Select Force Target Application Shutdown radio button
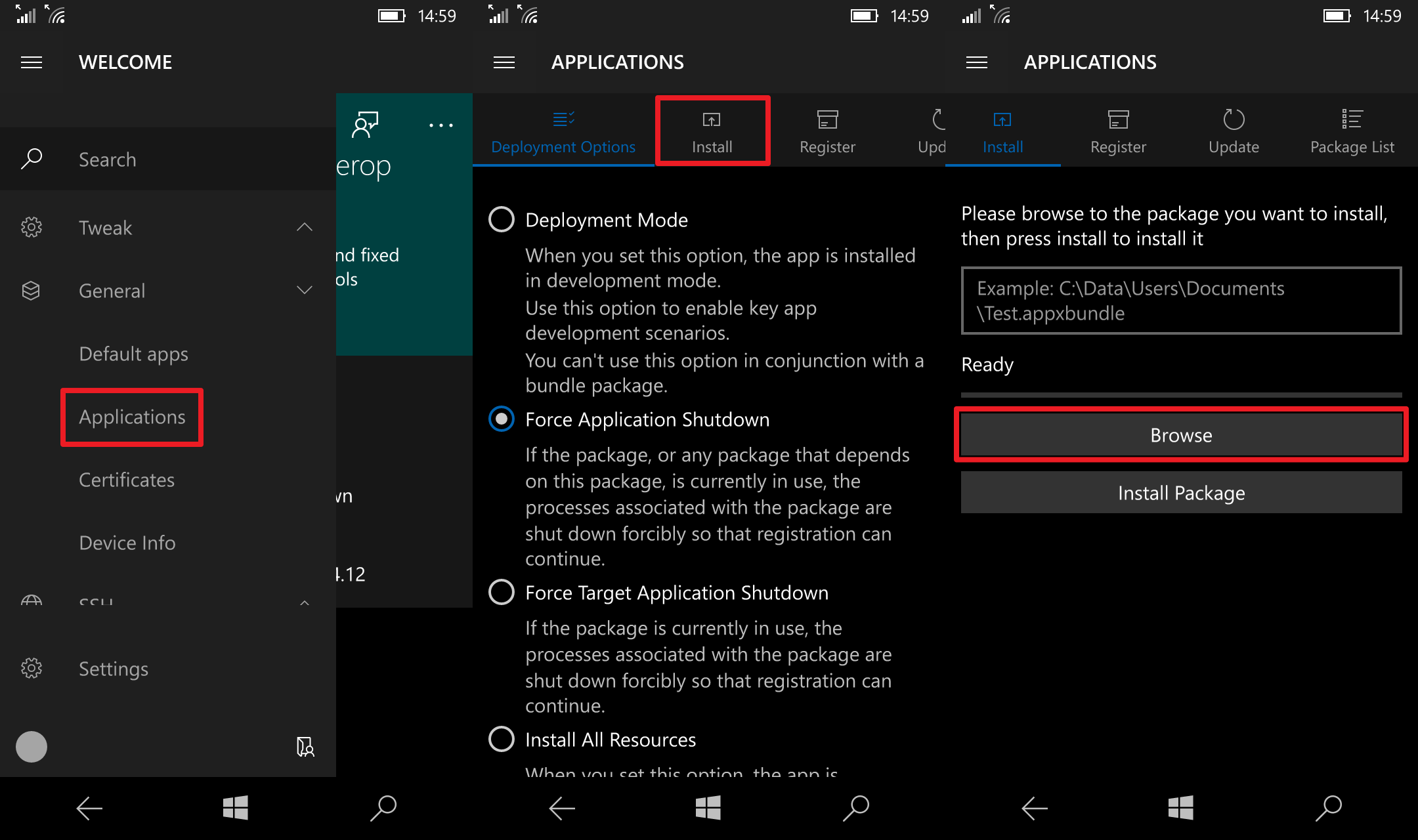This screenshot has height=840, width=1418. (x=502, y=592)
